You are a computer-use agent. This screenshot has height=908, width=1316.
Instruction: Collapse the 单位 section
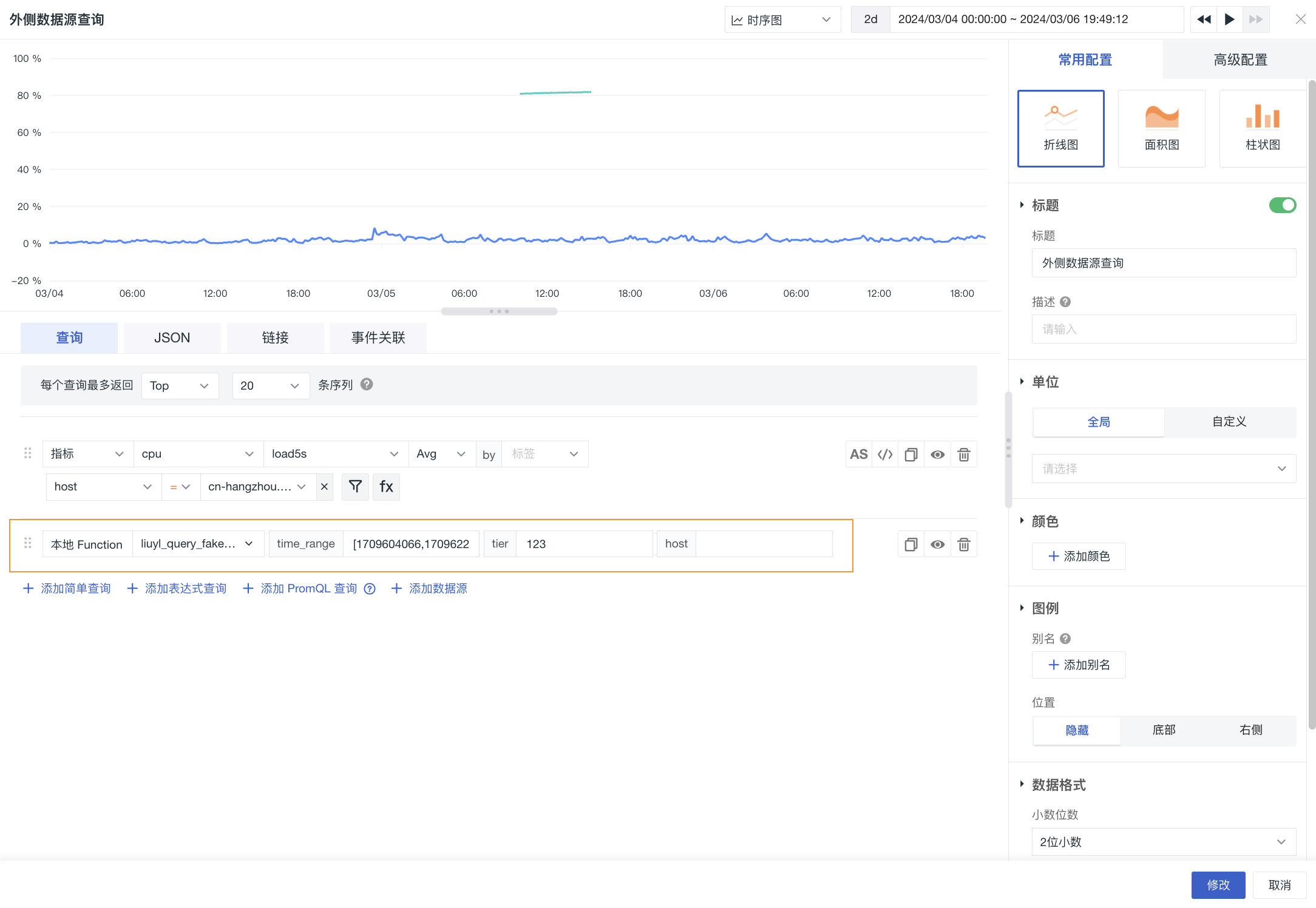pyautogui.click(x=1022, y=382)
